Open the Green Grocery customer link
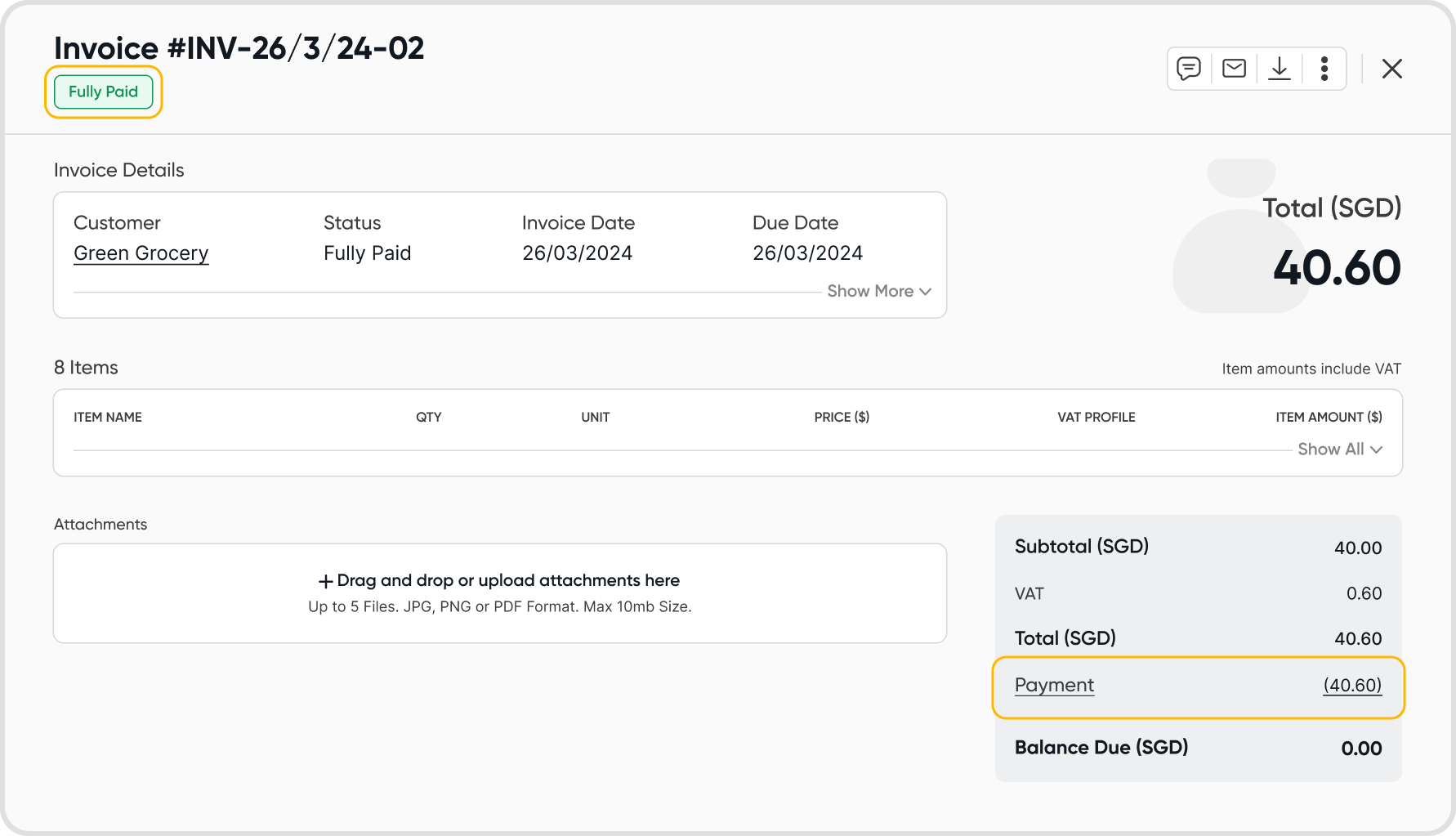The width and height of the screenshot is (1456, 836). pyautogui.click(x=141, y=253)
